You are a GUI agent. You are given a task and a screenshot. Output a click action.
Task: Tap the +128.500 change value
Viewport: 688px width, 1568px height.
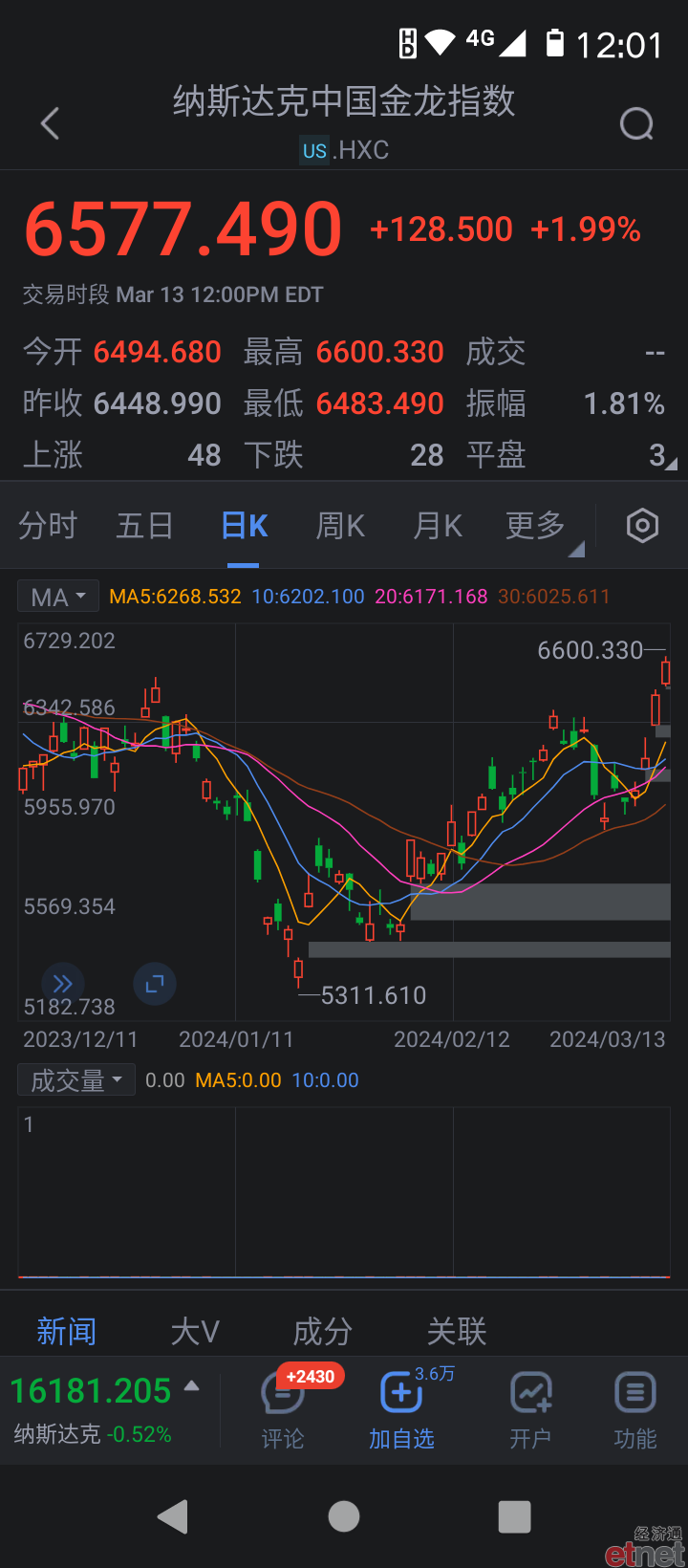441,229
